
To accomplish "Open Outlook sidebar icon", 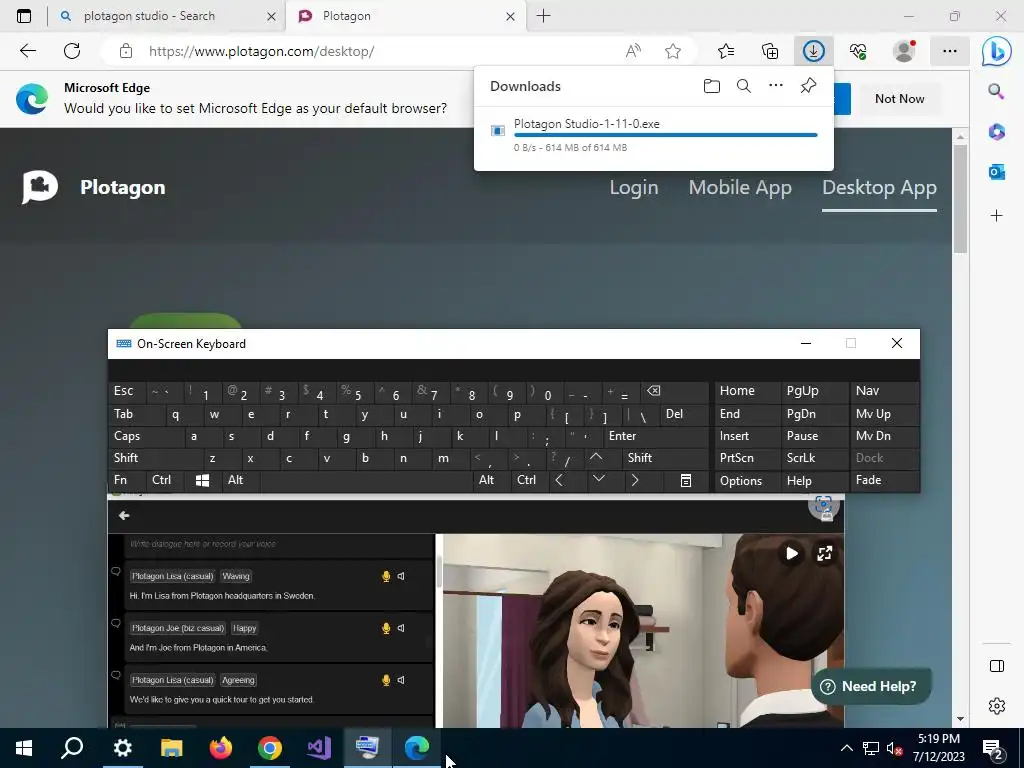I will (997, 172).
